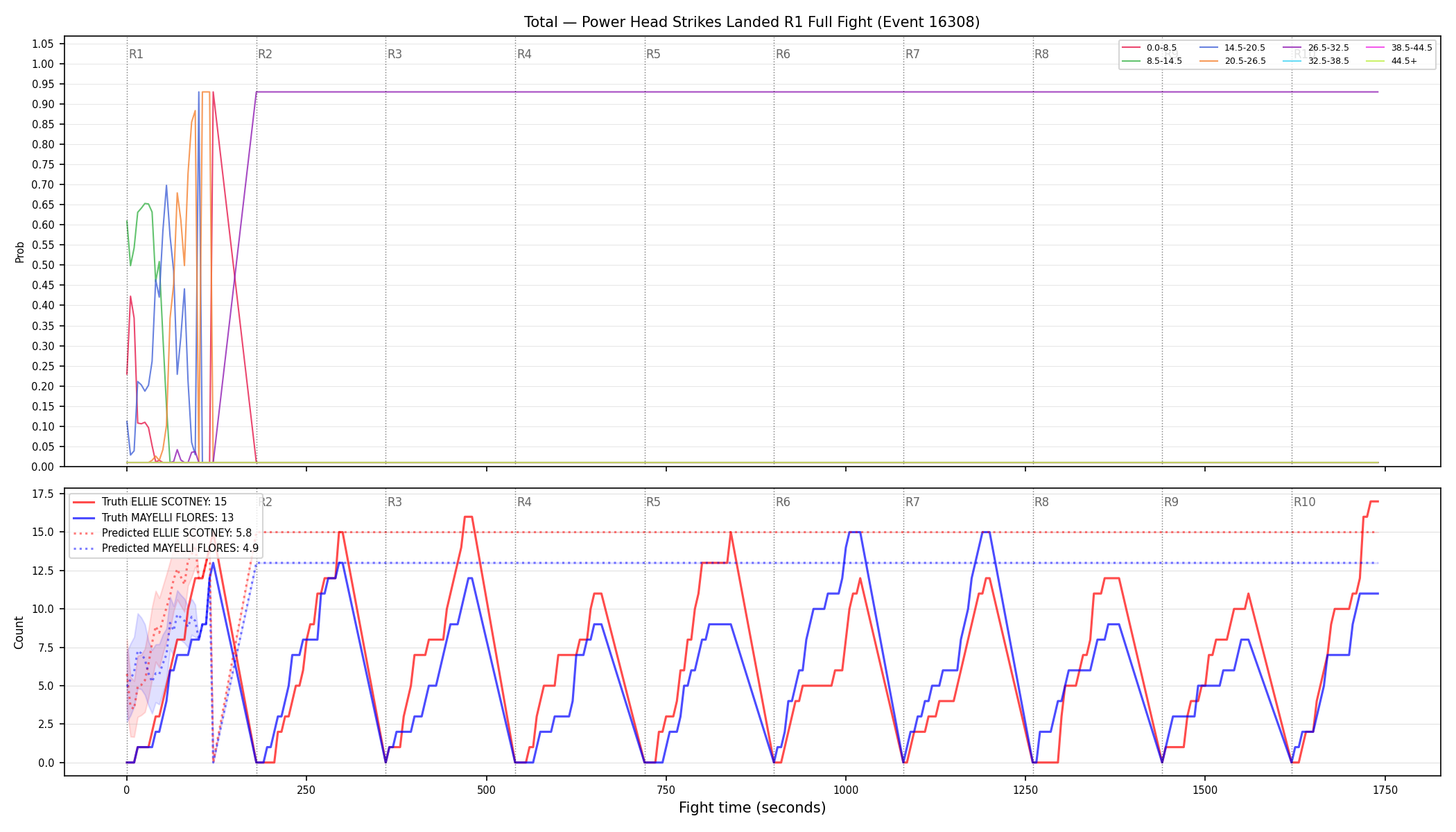Screen dimensions: 1456x832
Task: Select the 44.5+ legend entry
Action: (1392, 61)
